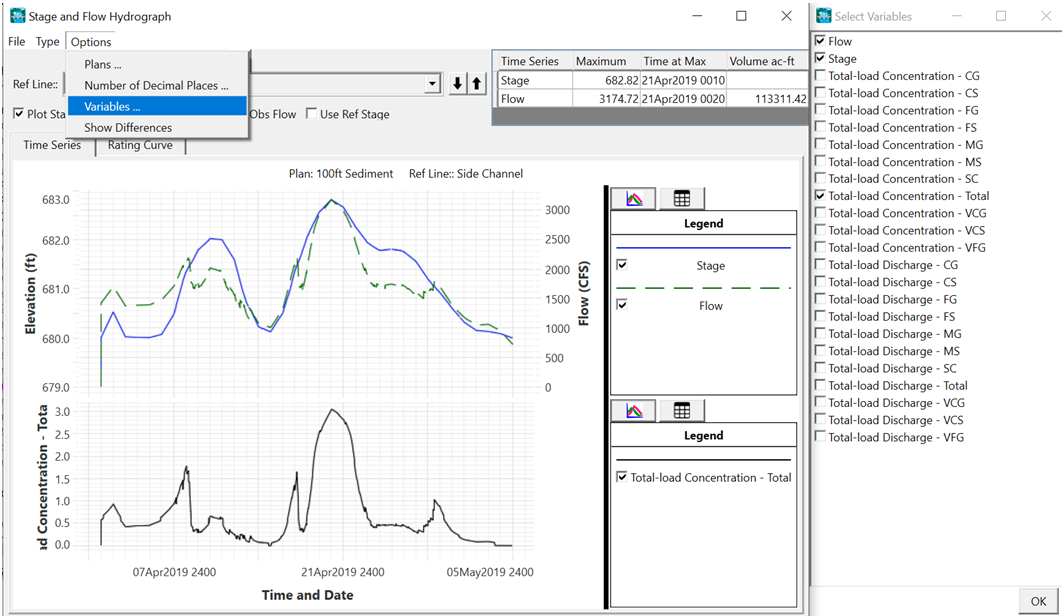Show table view in upper legend panel
The height and width of the screenshot is (616, 1062).
[682, 199]
